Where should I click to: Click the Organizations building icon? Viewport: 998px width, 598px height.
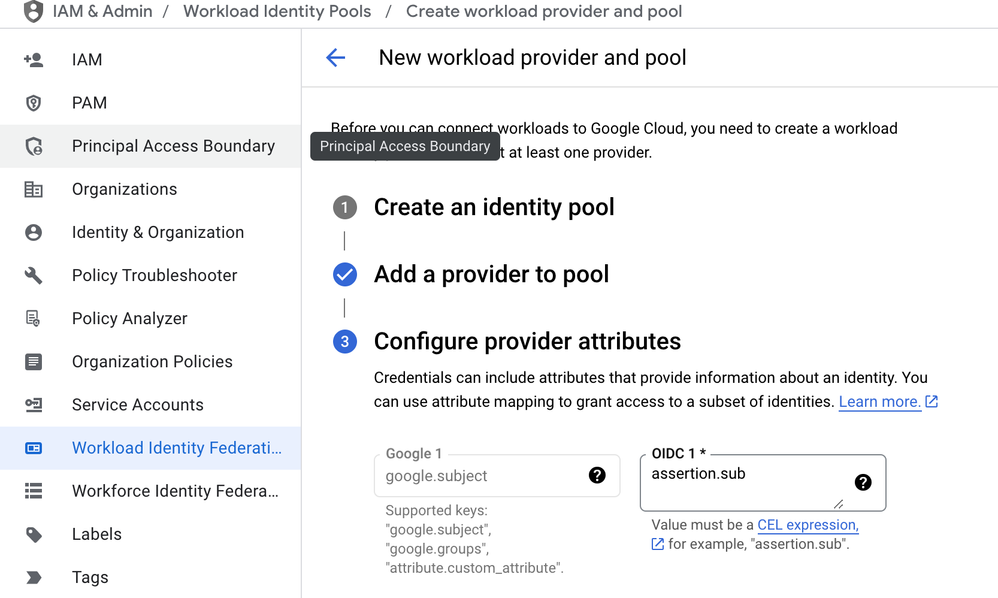(x=33, y=190)
